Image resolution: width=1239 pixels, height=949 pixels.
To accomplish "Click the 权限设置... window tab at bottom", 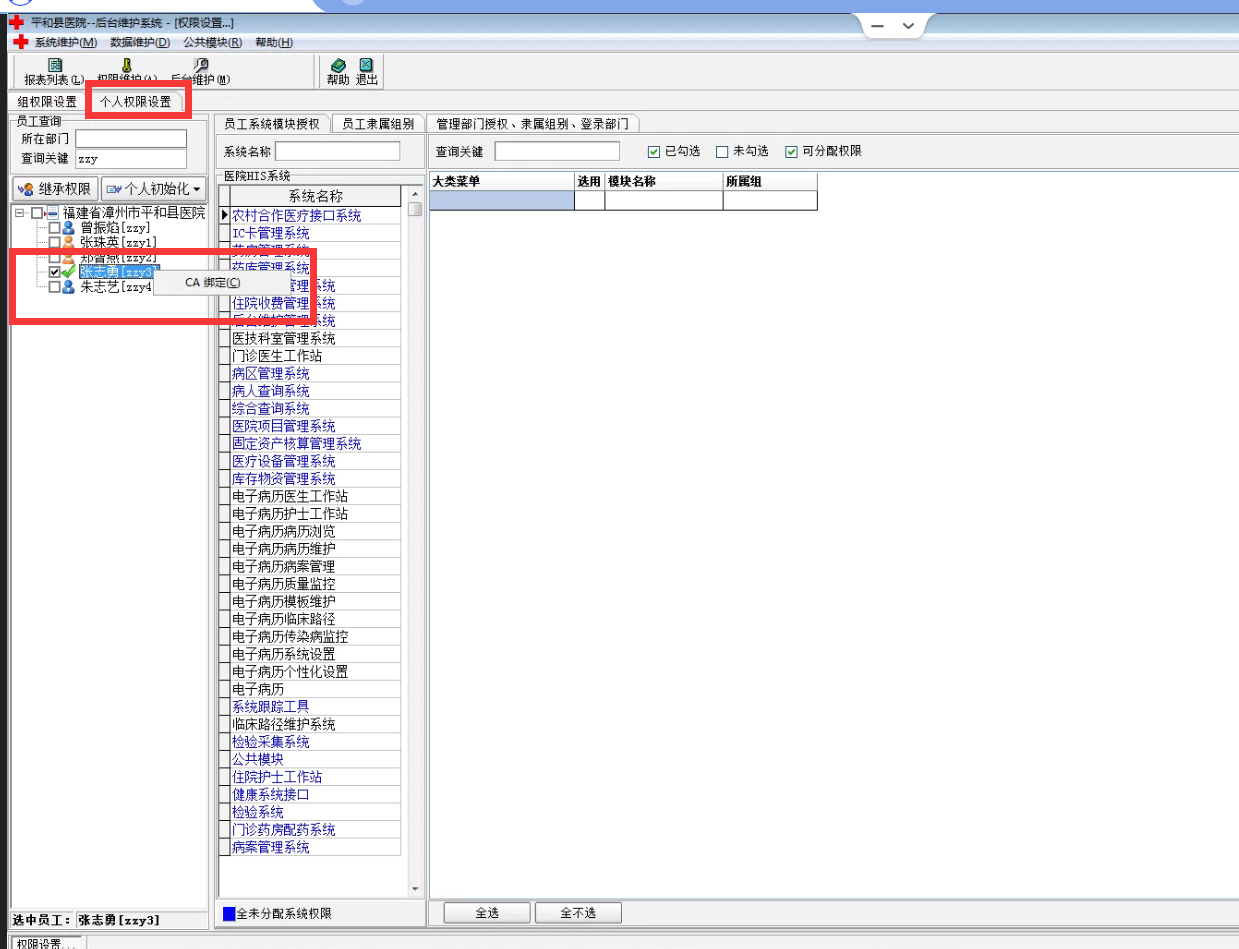I will tap(47, 943).
